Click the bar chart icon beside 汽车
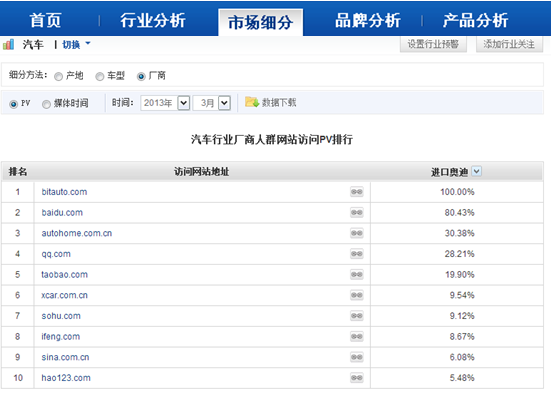This screenshot has width=552, height=395. point(8,44)
